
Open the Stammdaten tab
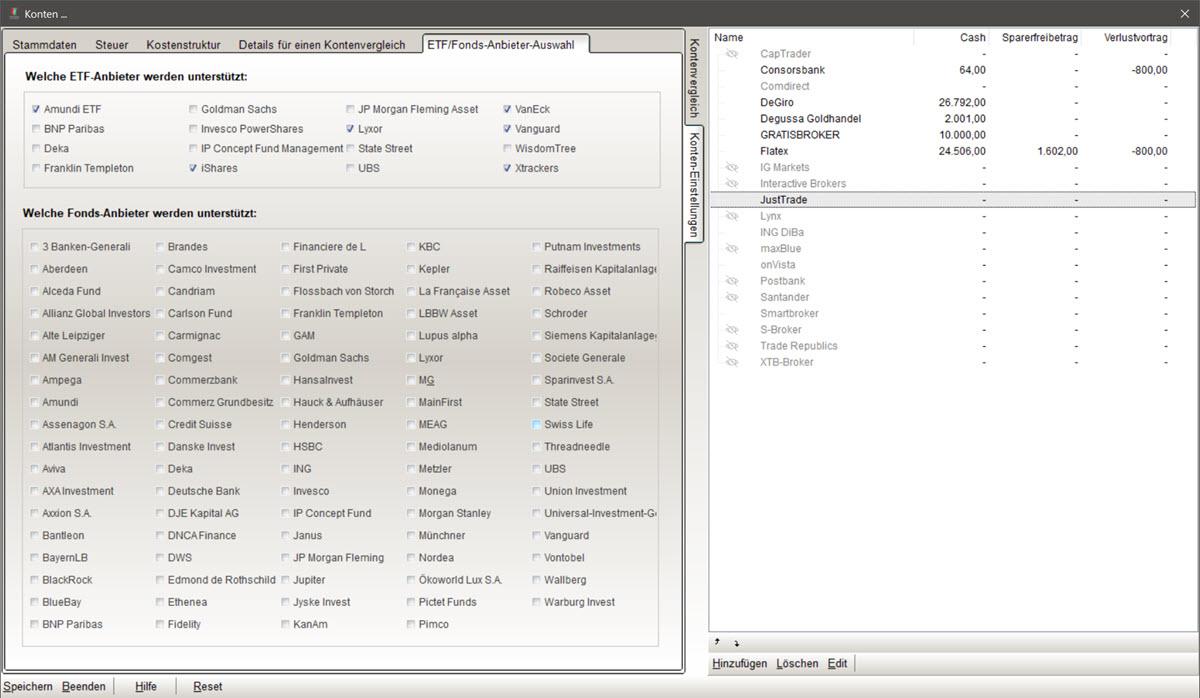click(45, 45)
